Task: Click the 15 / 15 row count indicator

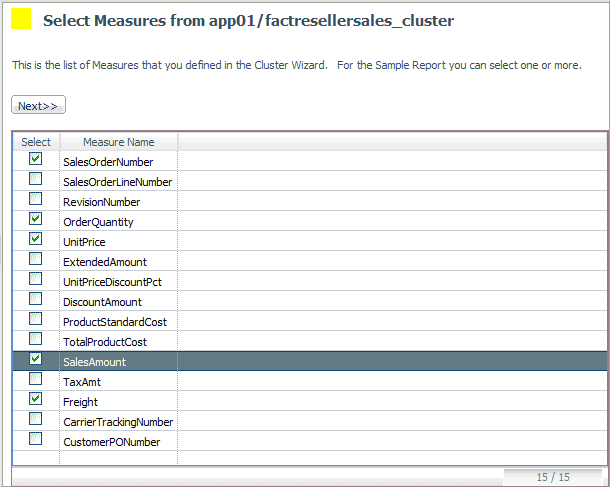Action: coord(551,477)
